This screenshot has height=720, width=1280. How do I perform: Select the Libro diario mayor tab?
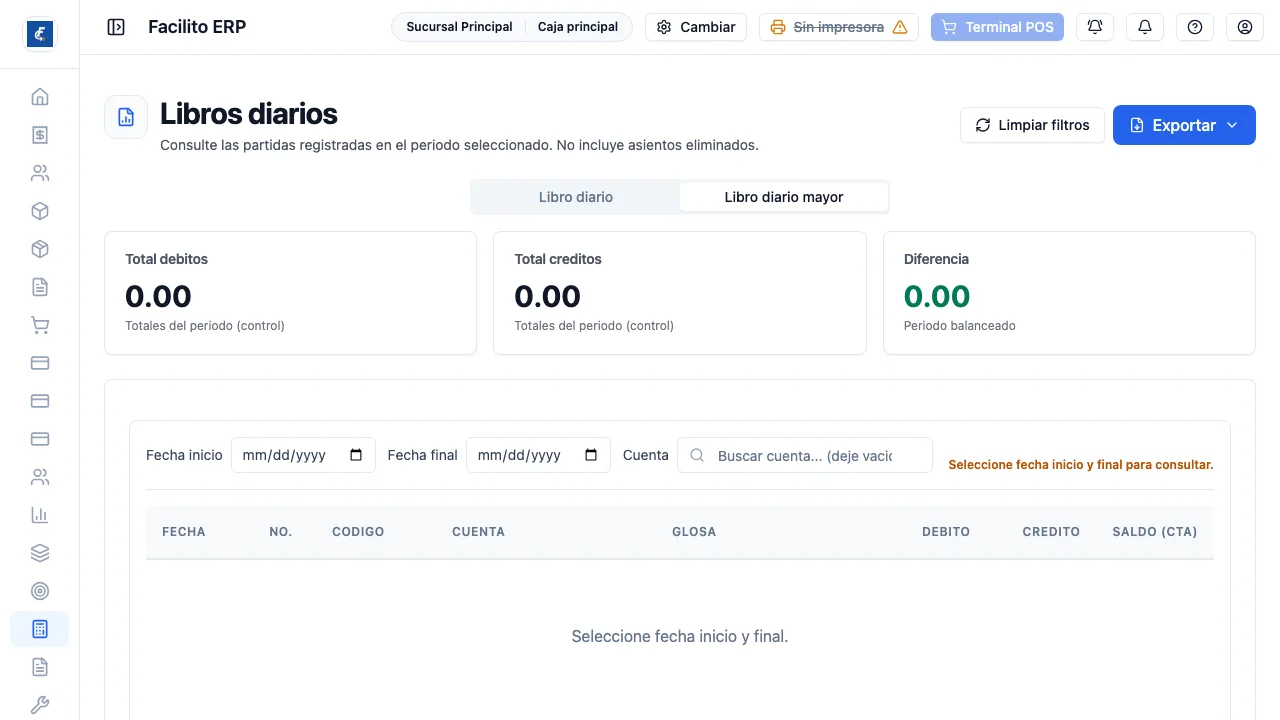784,197
